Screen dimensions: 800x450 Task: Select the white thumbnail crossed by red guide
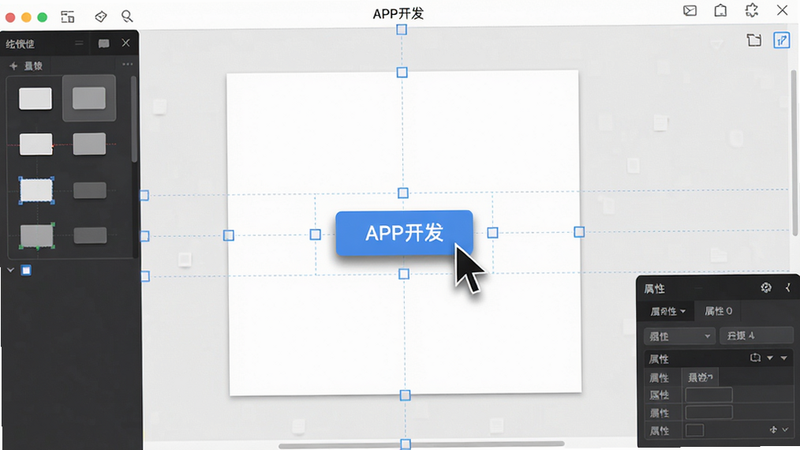[x=36, y=144]
